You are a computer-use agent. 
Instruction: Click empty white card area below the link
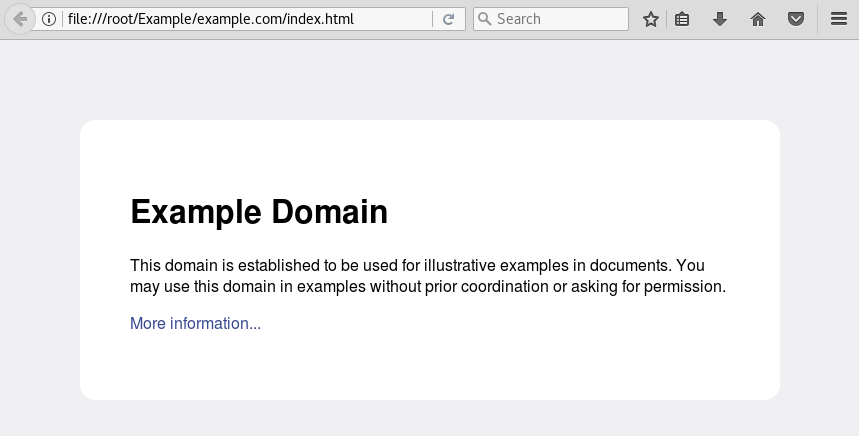(430, 367)
